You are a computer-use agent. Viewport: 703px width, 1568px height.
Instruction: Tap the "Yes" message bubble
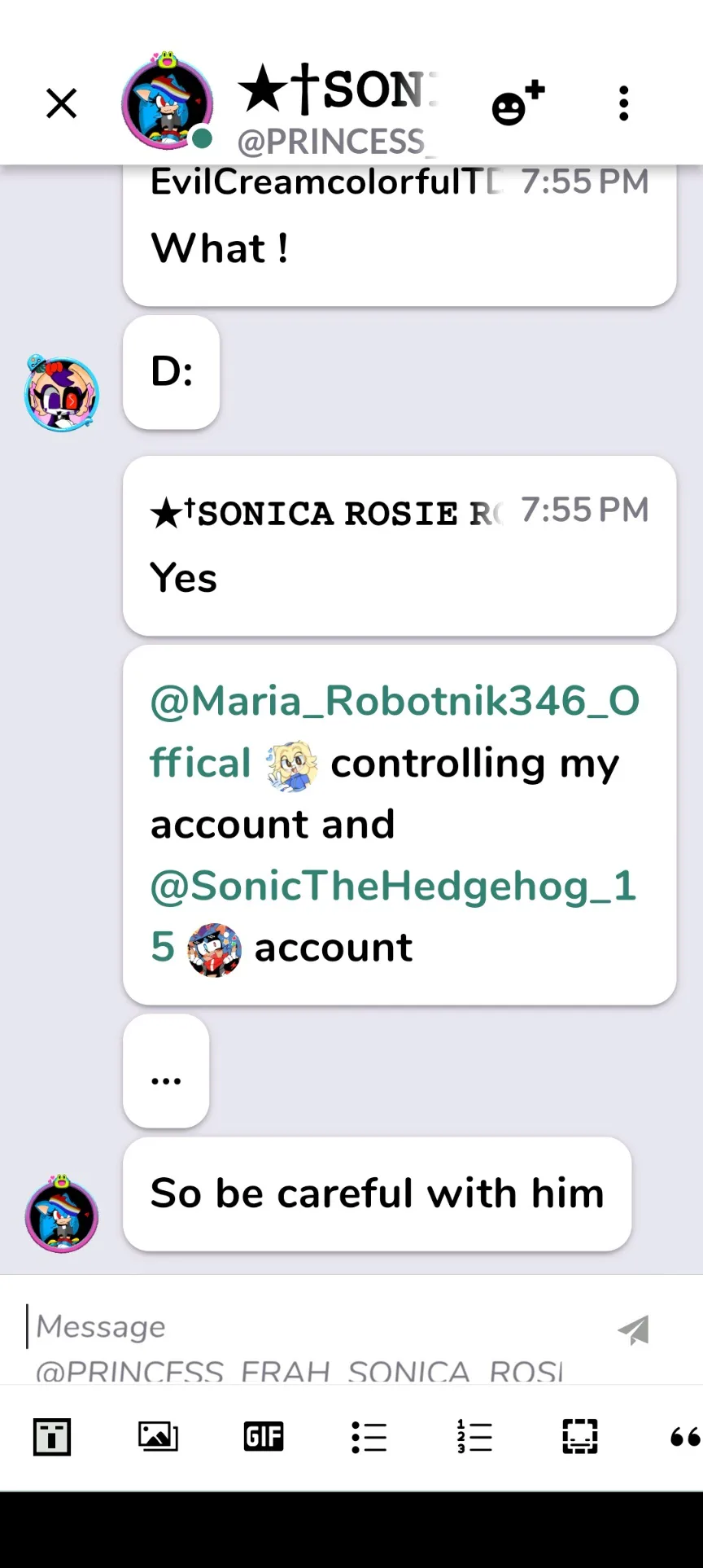399,546
